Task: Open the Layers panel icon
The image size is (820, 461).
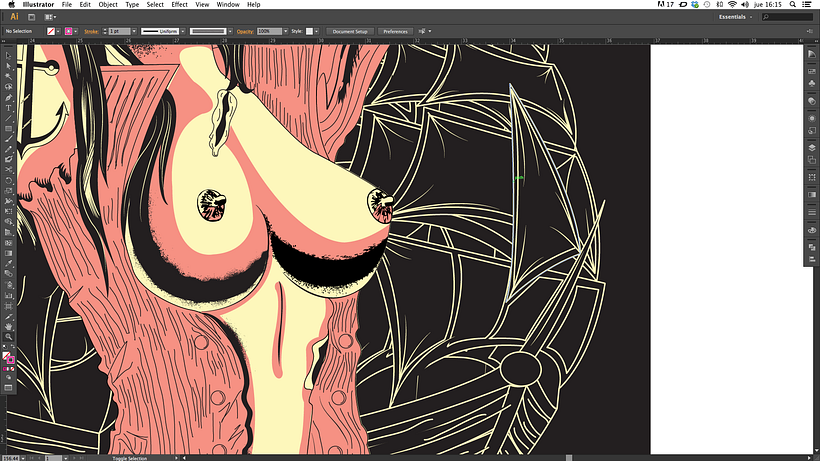Action: click(812, 148)
